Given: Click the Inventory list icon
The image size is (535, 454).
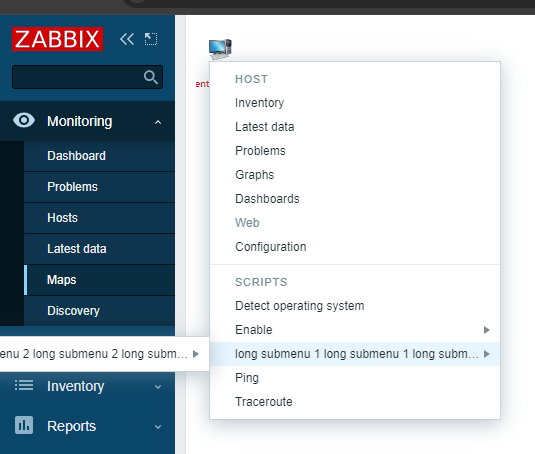Looking at the screenshot, I should [24, 386].
